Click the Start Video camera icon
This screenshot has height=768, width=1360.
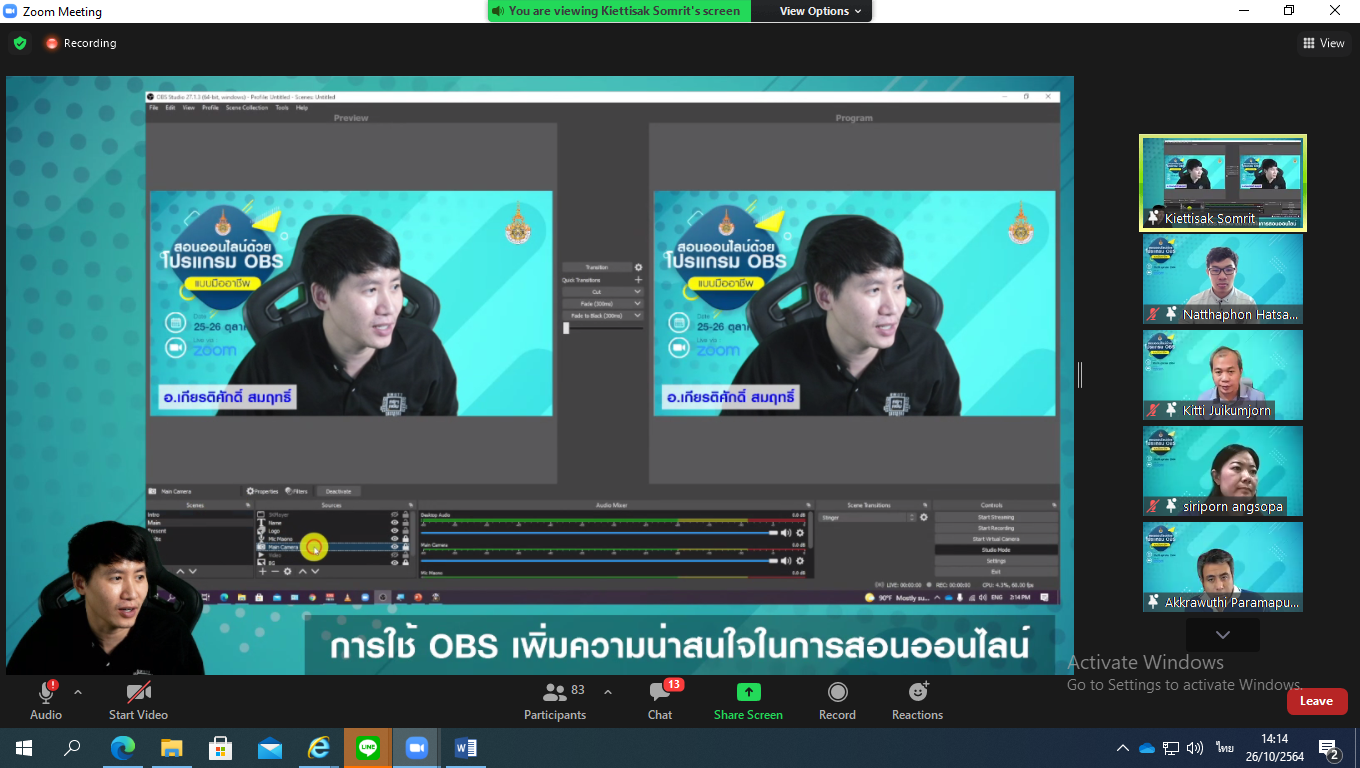point(138,692)
